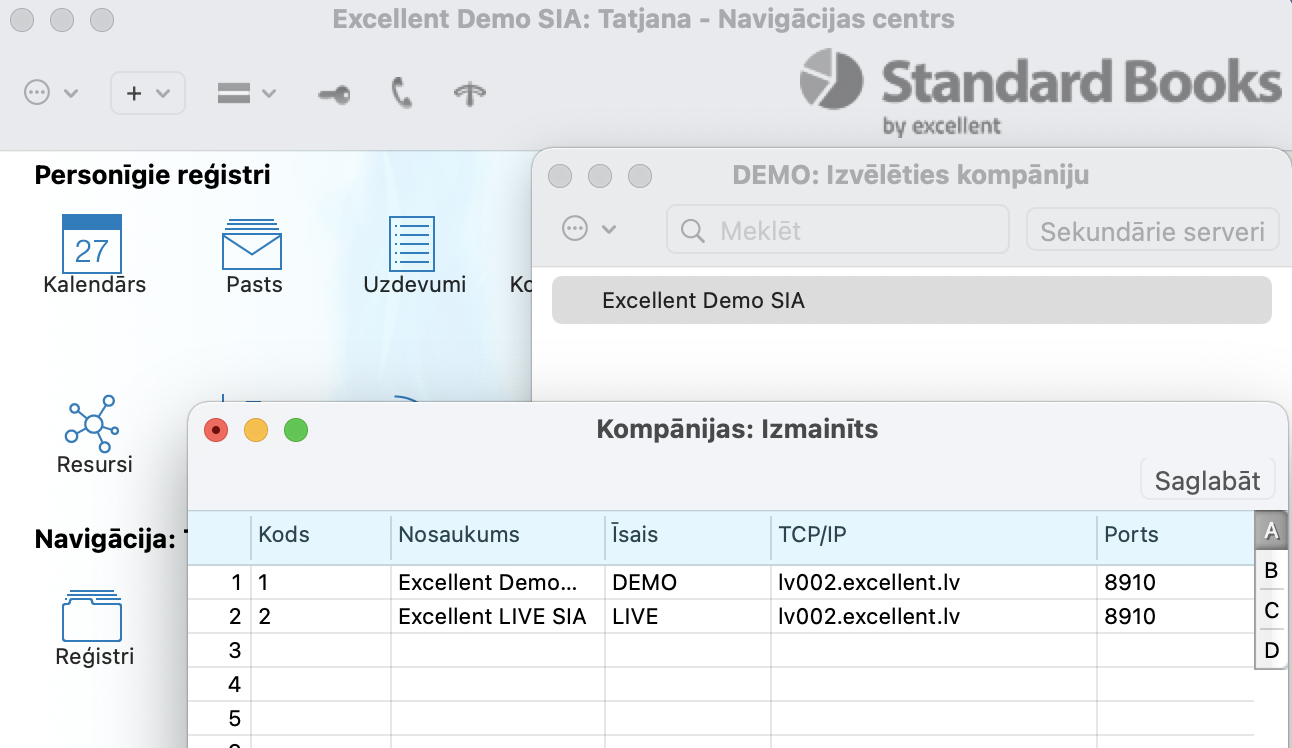
Task: Switch to tab C in Kompānijas window
Action: coord(1271,610)
